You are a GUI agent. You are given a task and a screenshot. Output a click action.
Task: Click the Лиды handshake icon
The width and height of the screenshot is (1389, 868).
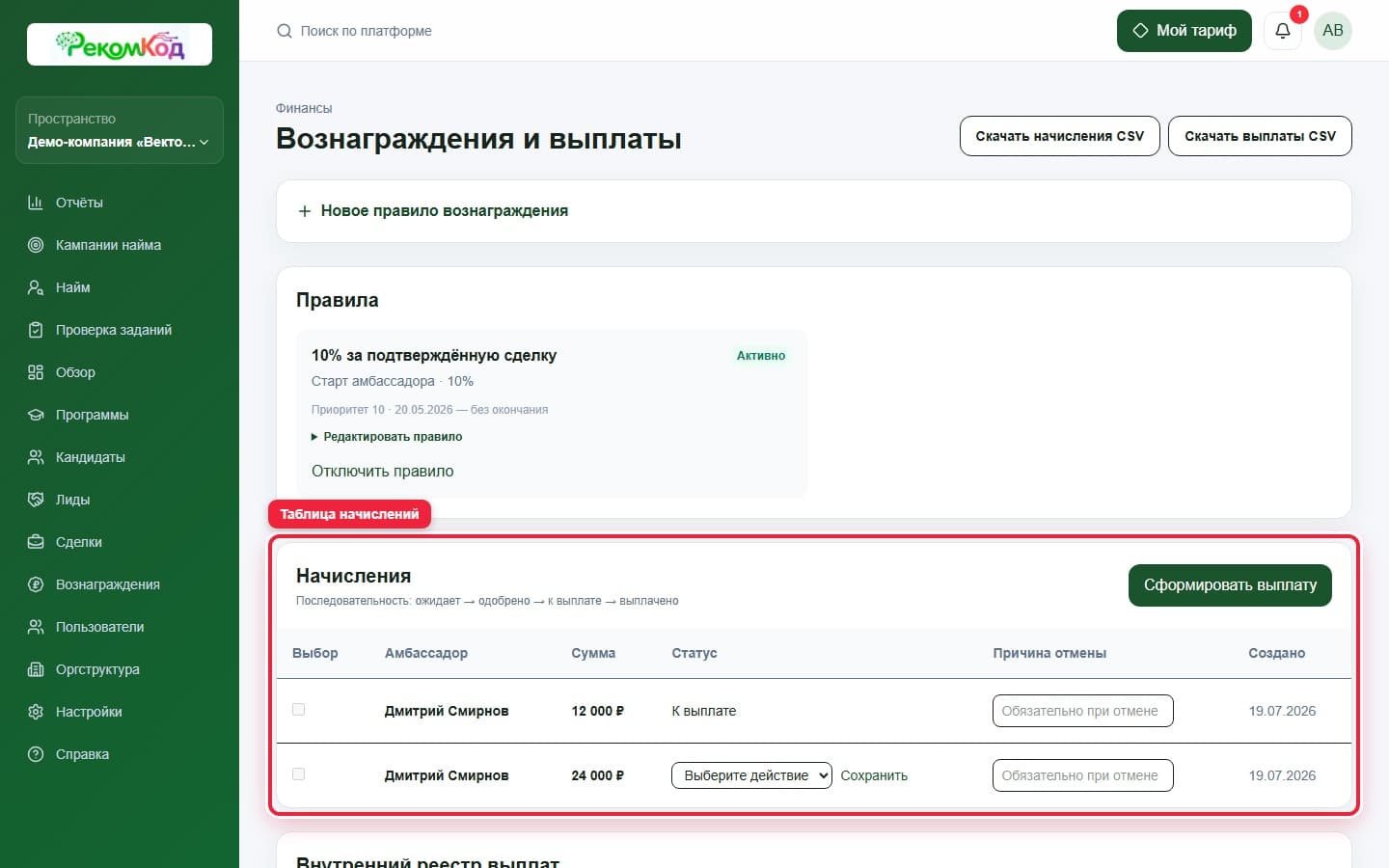coord(36,500)
